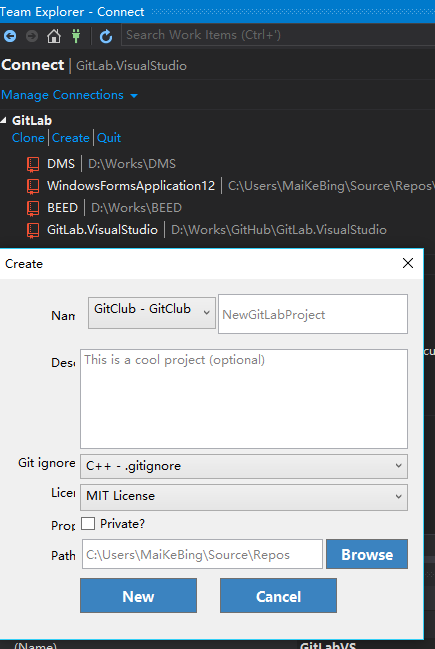Select the GitLab.VisualStudio repository icon
Viewport: 435px width, 649px height.
coord(33,230)
